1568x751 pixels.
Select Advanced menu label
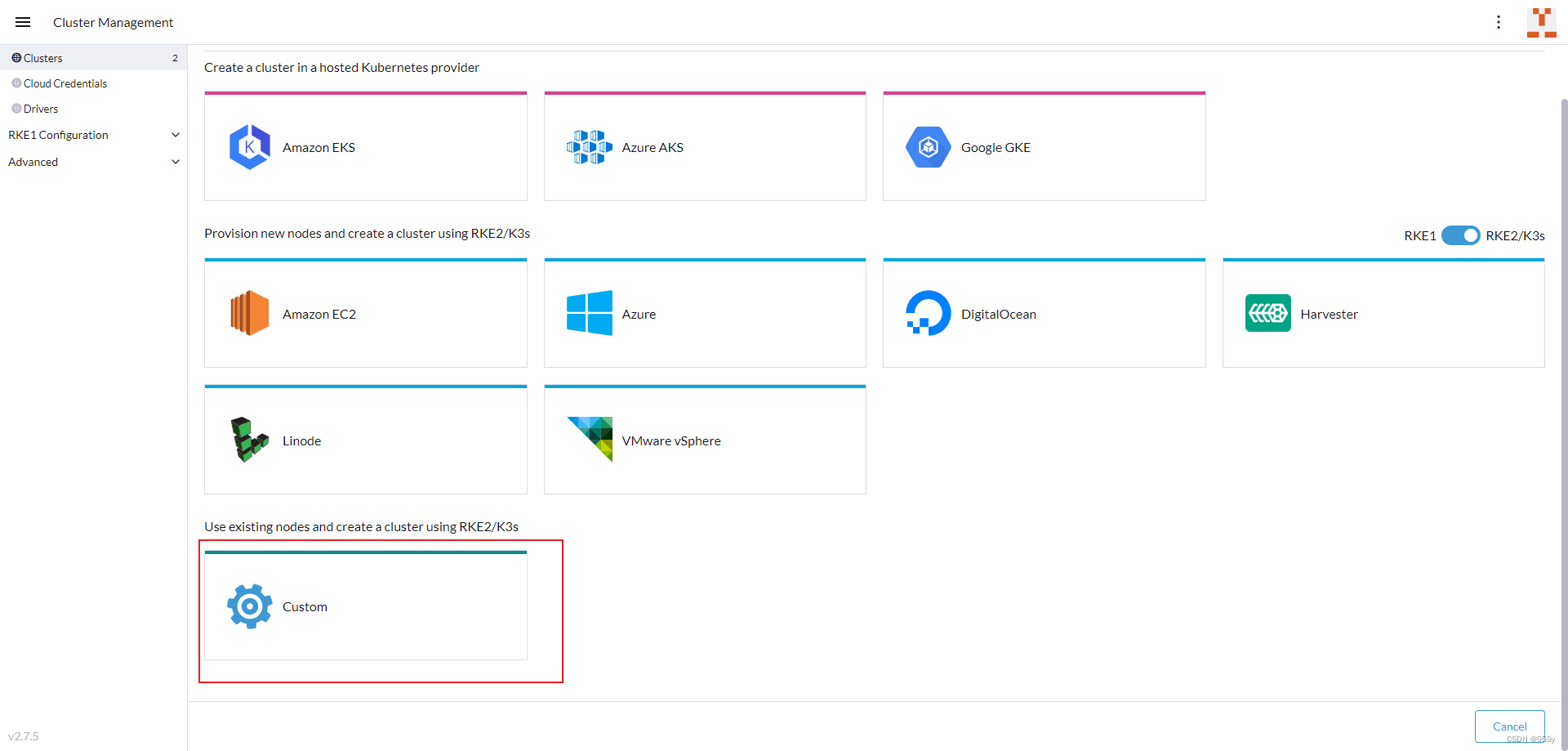pyautogui.click(x=33, y=162)
